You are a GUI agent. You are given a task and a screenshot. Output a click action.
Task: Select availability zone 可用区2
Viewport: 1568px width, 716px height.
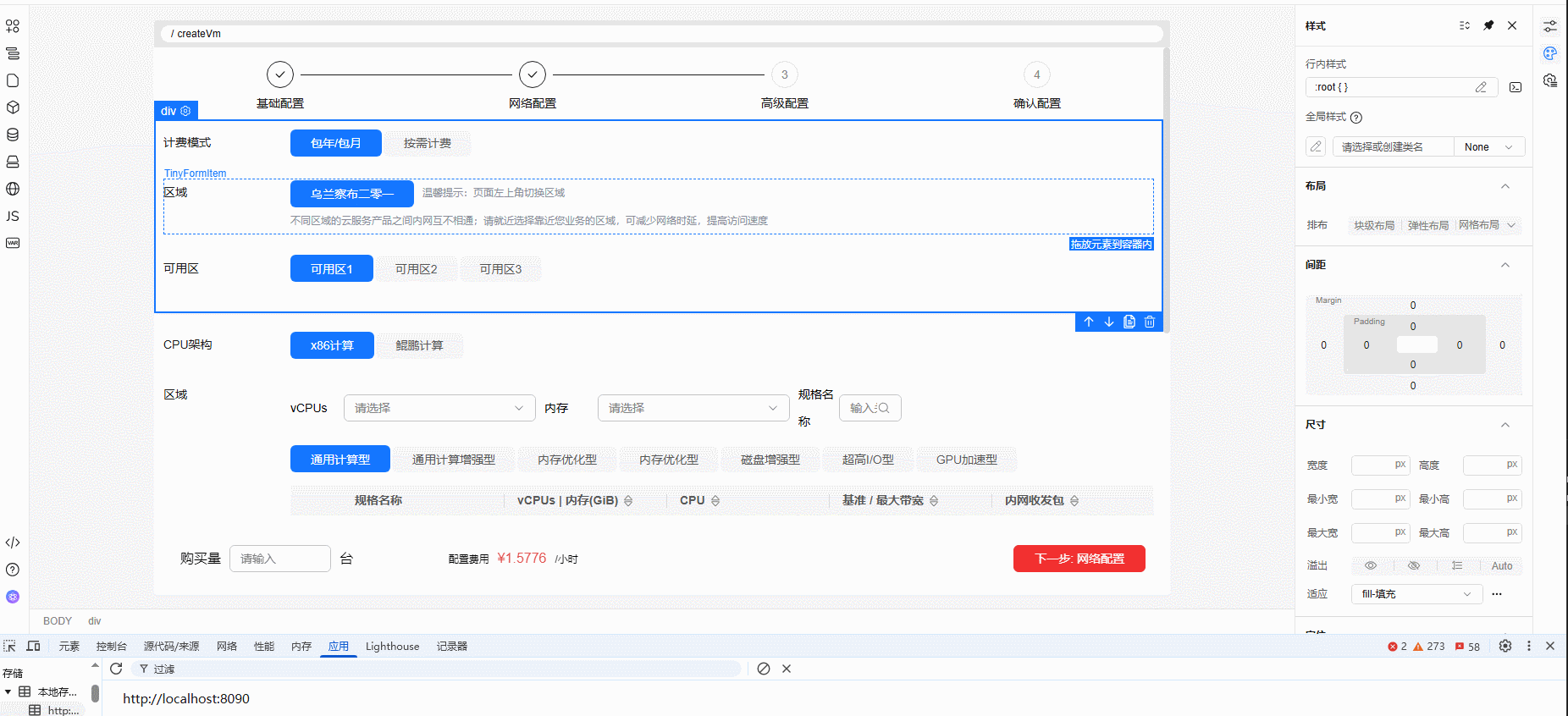click(x=417, y=269)
